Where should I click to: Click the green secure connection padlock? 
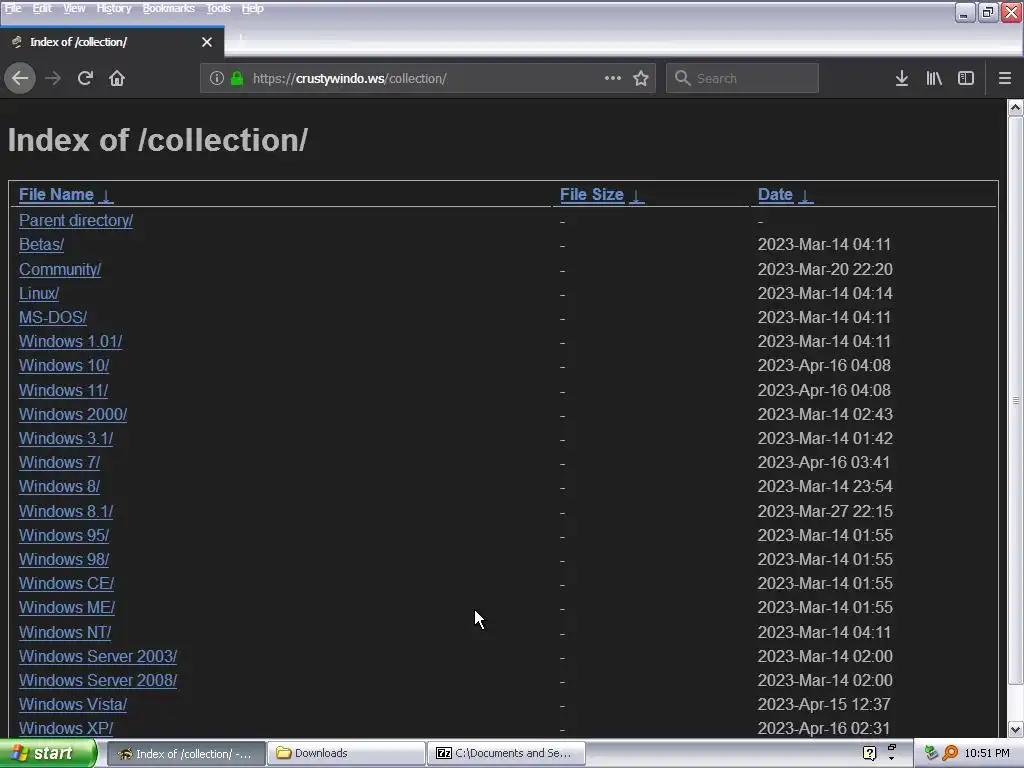[x=237, y=78]
